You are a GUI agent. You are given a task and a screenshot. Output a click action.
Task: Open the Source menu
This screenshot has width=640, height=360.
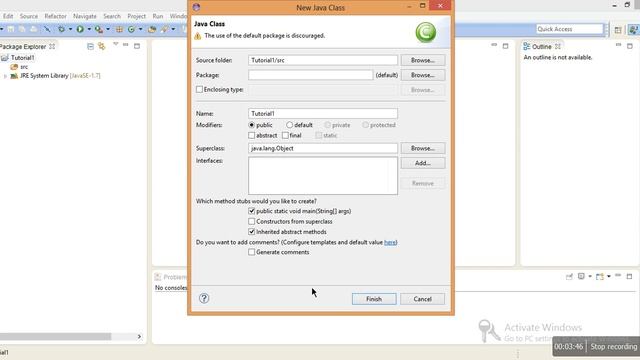point(29,16)
